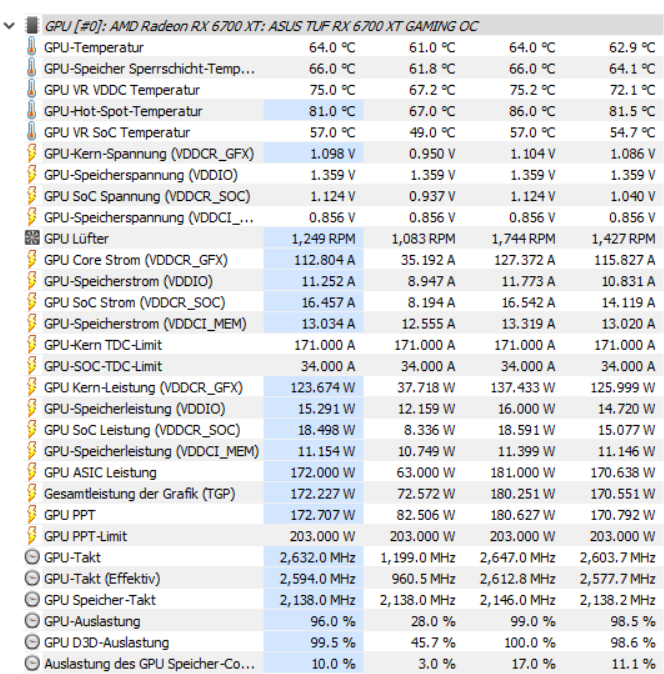Click thermometer icon for GPU-Hot-Spot-Temperatur

tap(31, 111)
